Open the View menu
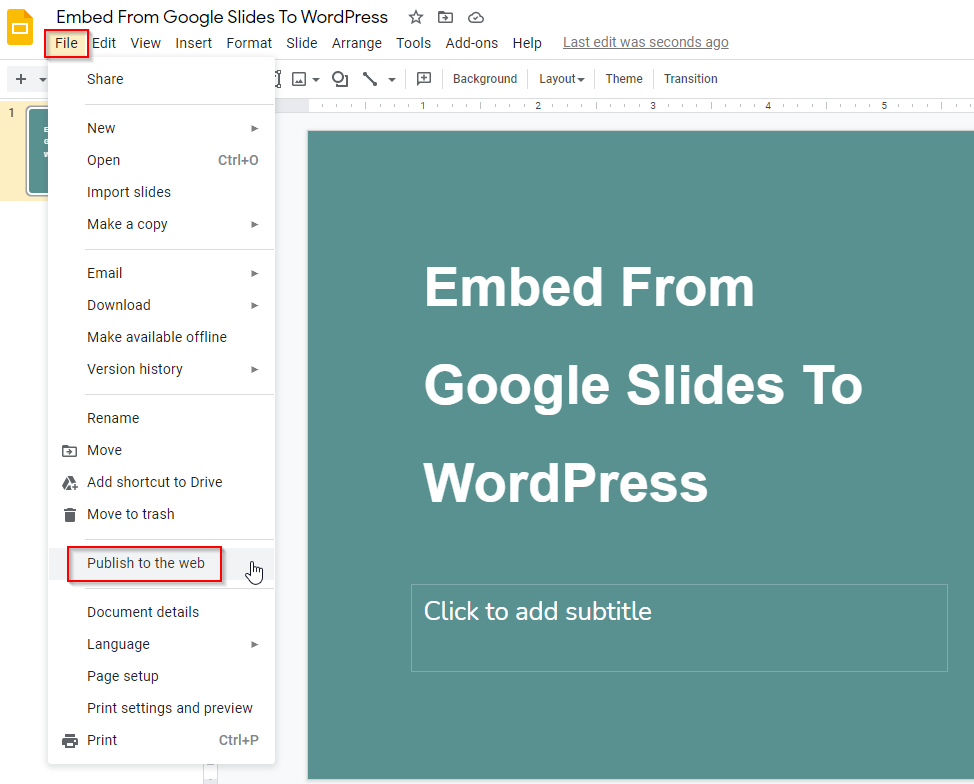 pyautogui.click(x=145, y=43)
